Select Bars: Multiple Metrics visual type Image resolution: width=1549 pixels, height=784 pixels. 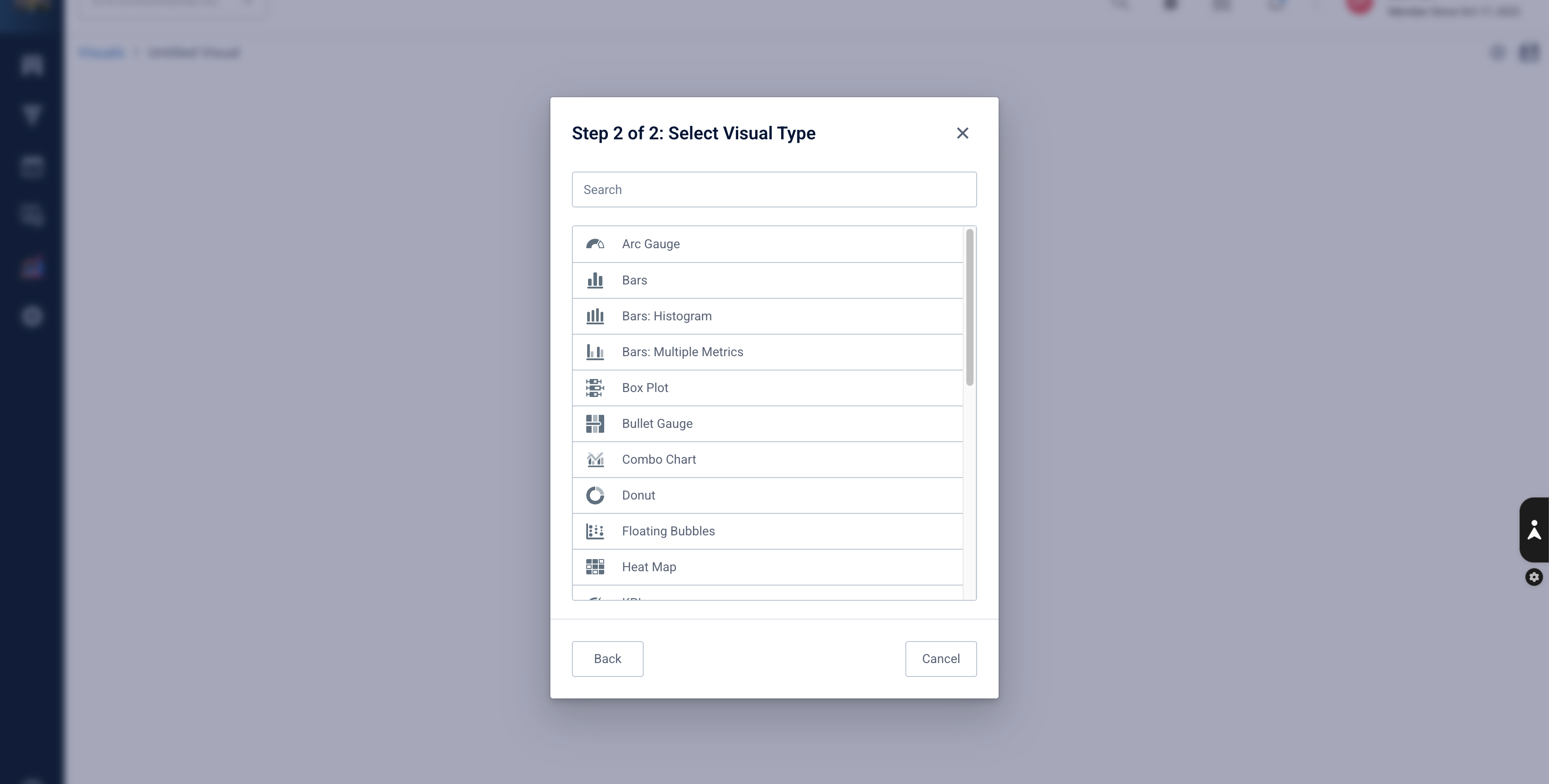pyautogui.click(x=767, y=352)
